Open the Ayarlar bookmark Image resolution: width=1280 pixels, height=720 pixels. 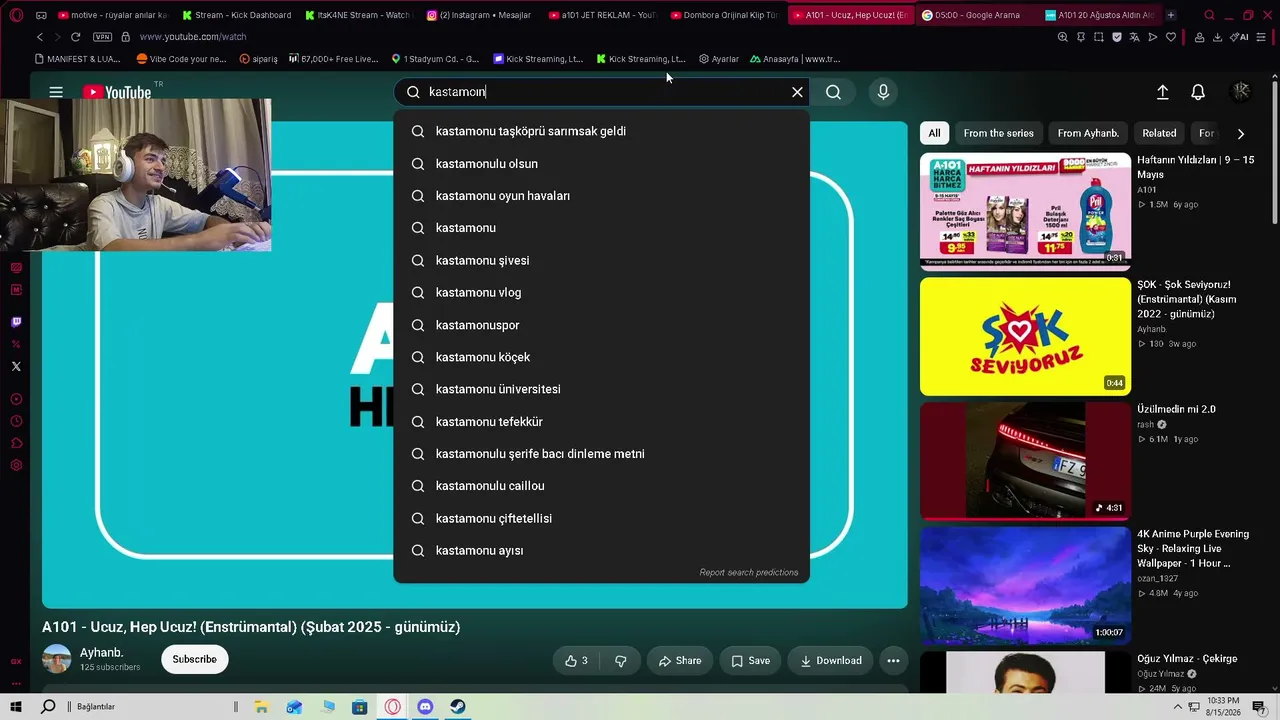(719, 59)
